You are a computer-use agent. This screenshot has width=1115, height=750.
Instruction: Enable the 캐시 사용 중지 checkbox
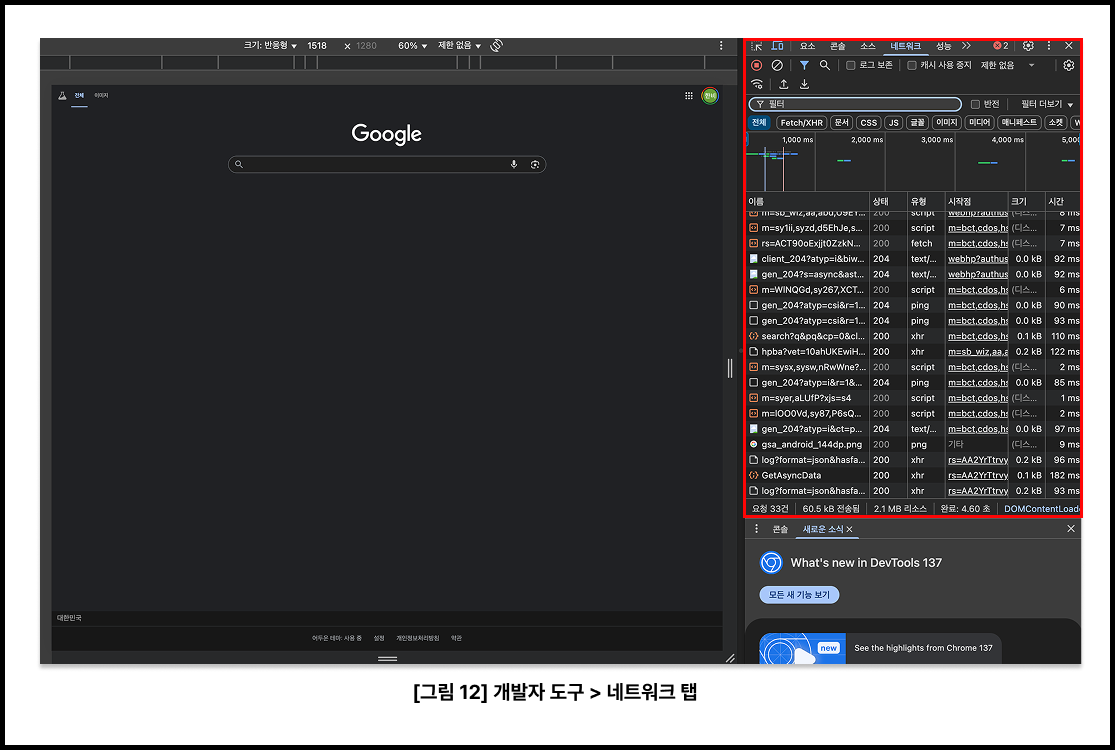click(912, 65)
